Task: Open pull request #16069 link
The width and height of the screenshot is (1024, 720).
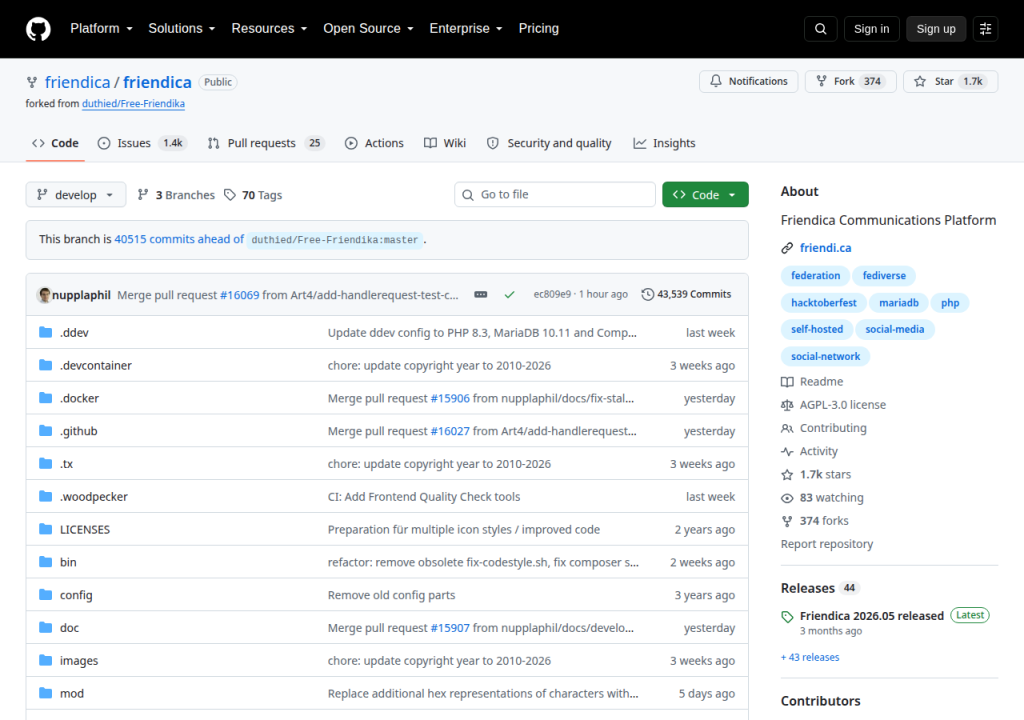Action: [x=240, y=295]
